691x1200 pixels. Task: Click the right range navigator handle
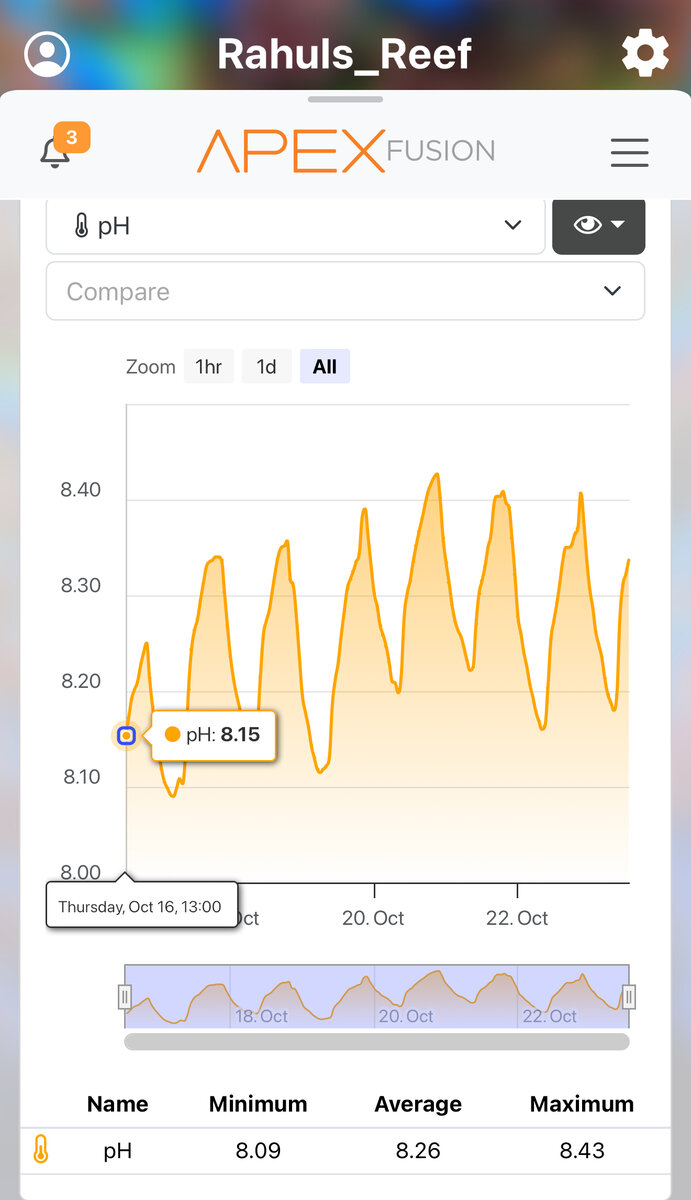629,996
